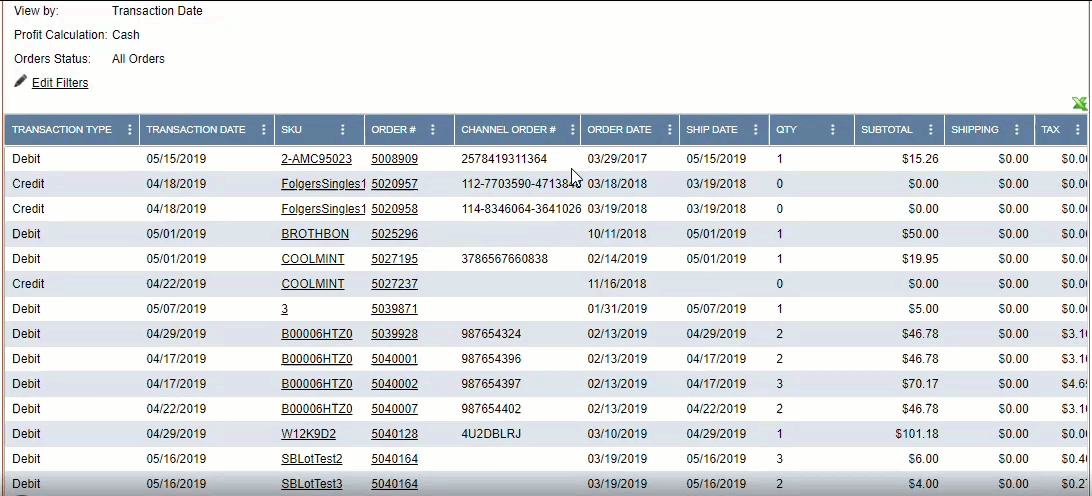The image size is (1092, 496).
Task: Open SKU column three-dot menu
Action: (343, 130)
